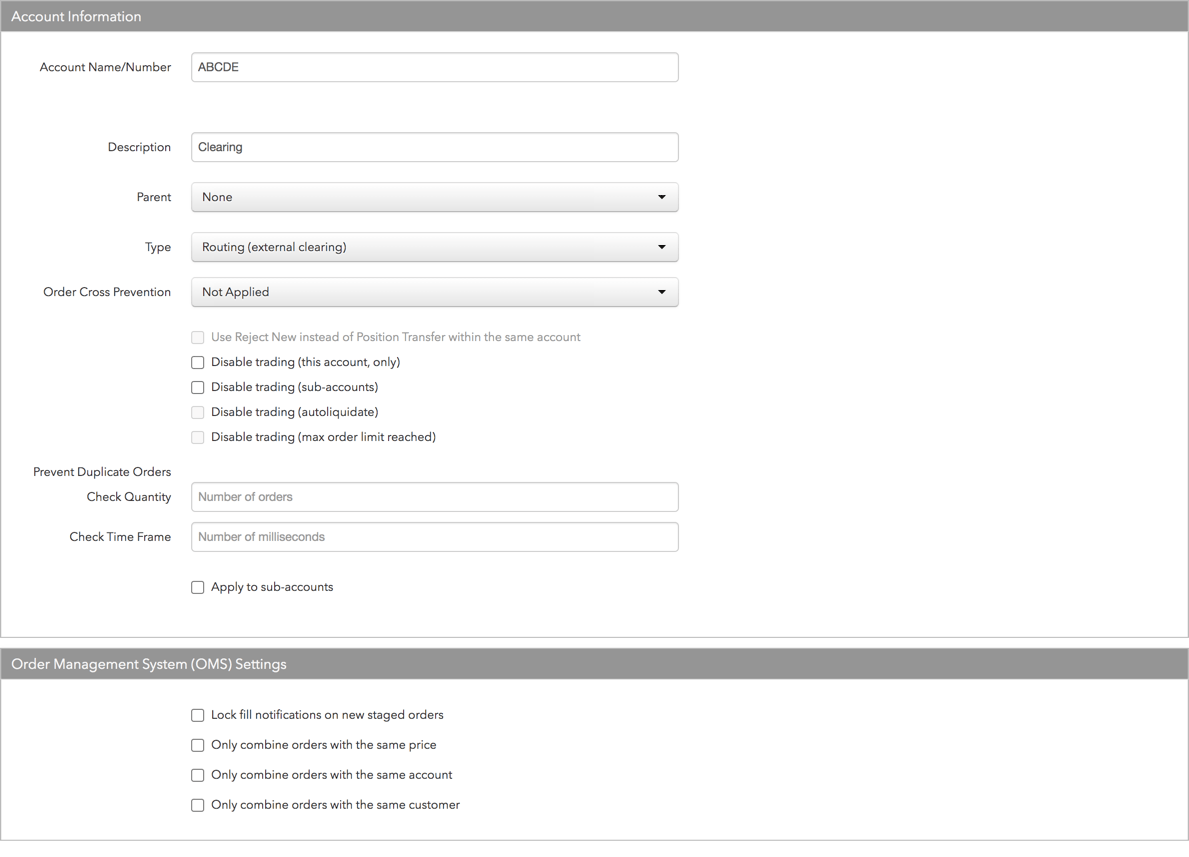This screenshot has width=1189, height=857.
Task: Toggle Use Reject New instead of Position Transfer
Action: point(198,337)
